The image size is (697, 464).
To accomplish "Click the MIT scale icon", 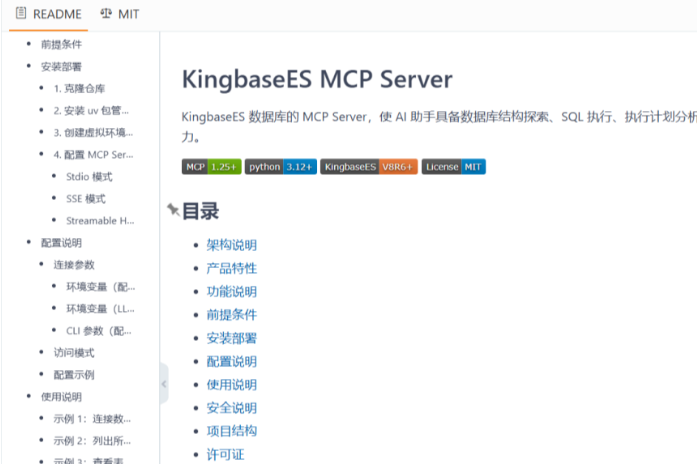I will click(106, 13).
